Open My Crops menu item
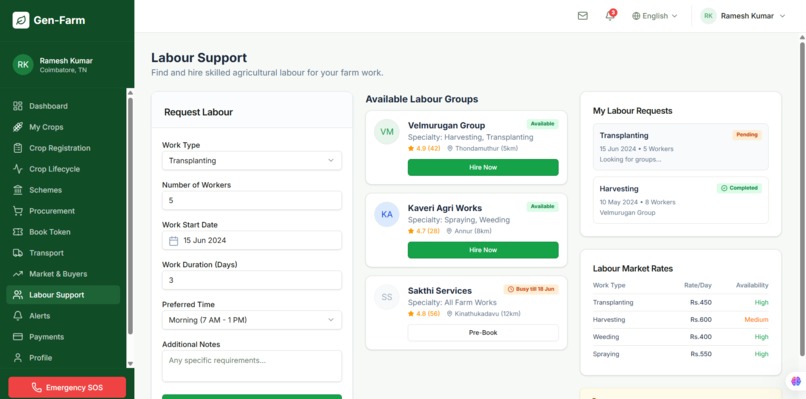 point(63,127)
